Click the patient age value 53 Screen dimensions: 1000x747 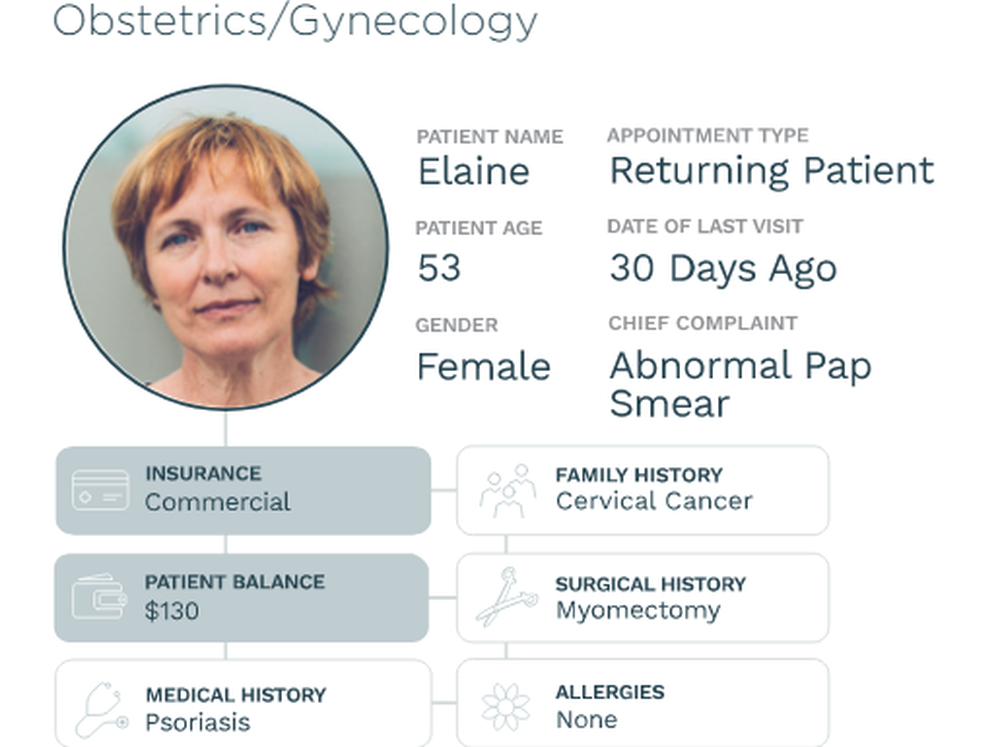tap(439, 268)
